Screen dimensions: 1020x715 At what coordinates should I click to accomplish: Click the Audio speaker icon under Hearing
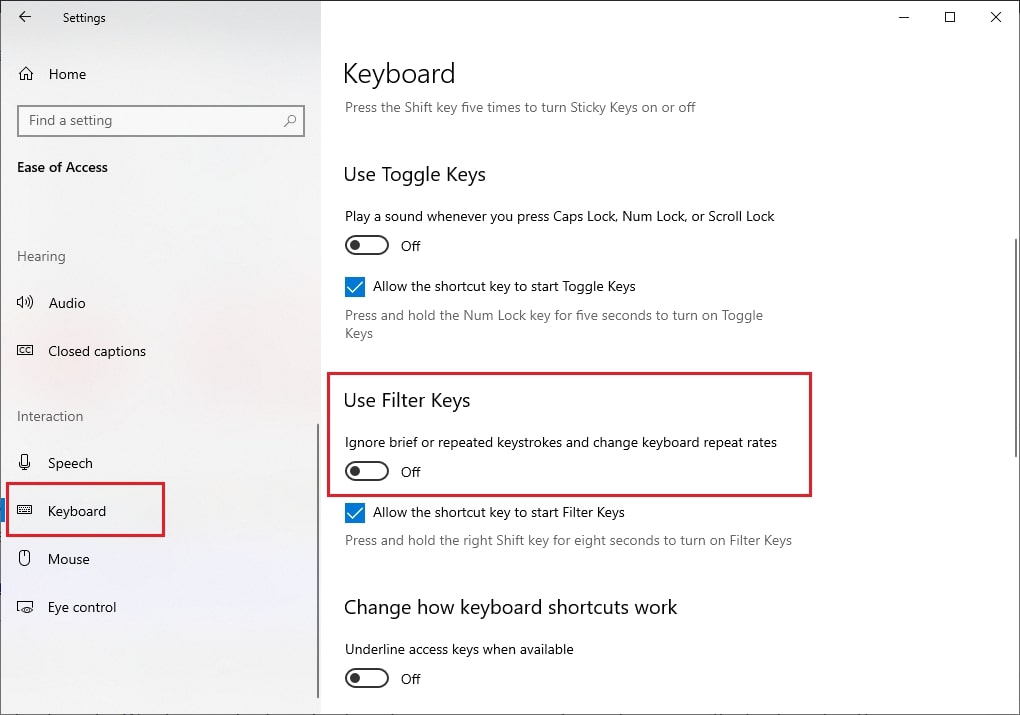tap(24, 303)
